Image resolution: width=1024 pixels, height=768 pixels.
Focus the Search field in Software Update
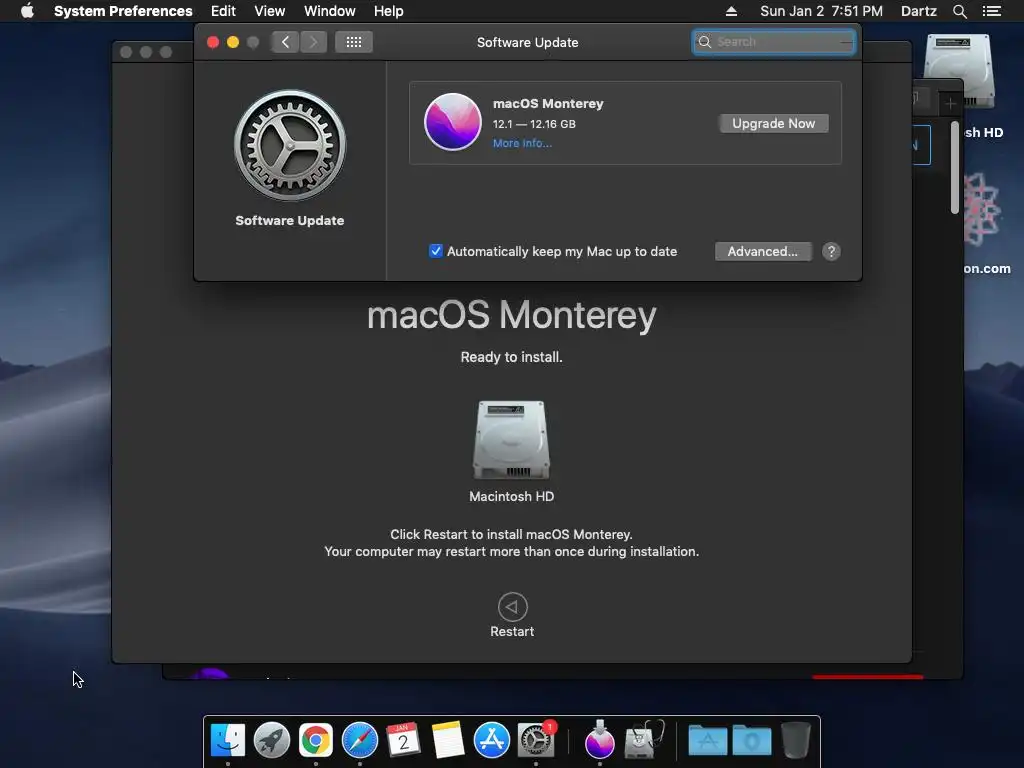[774, 42]
